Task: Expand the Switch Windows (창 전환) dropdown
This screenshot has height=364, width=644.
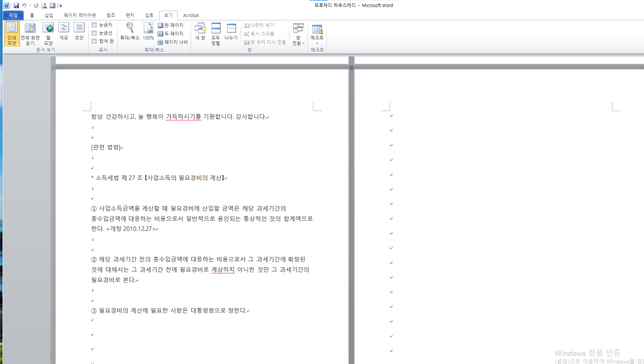Action: tap(298, 34)
